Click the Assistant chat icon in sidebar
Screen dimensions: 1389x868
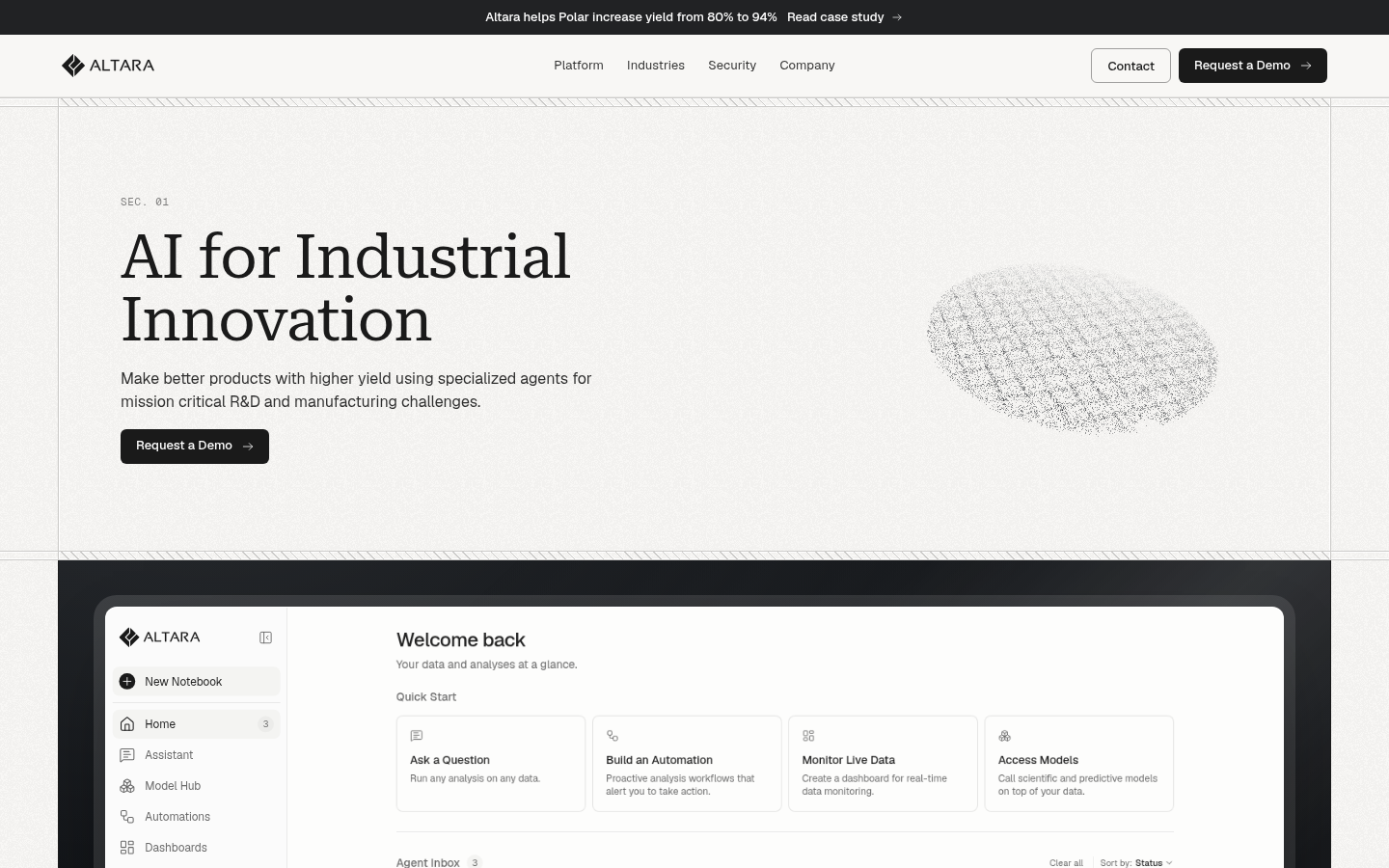(127, 755)
